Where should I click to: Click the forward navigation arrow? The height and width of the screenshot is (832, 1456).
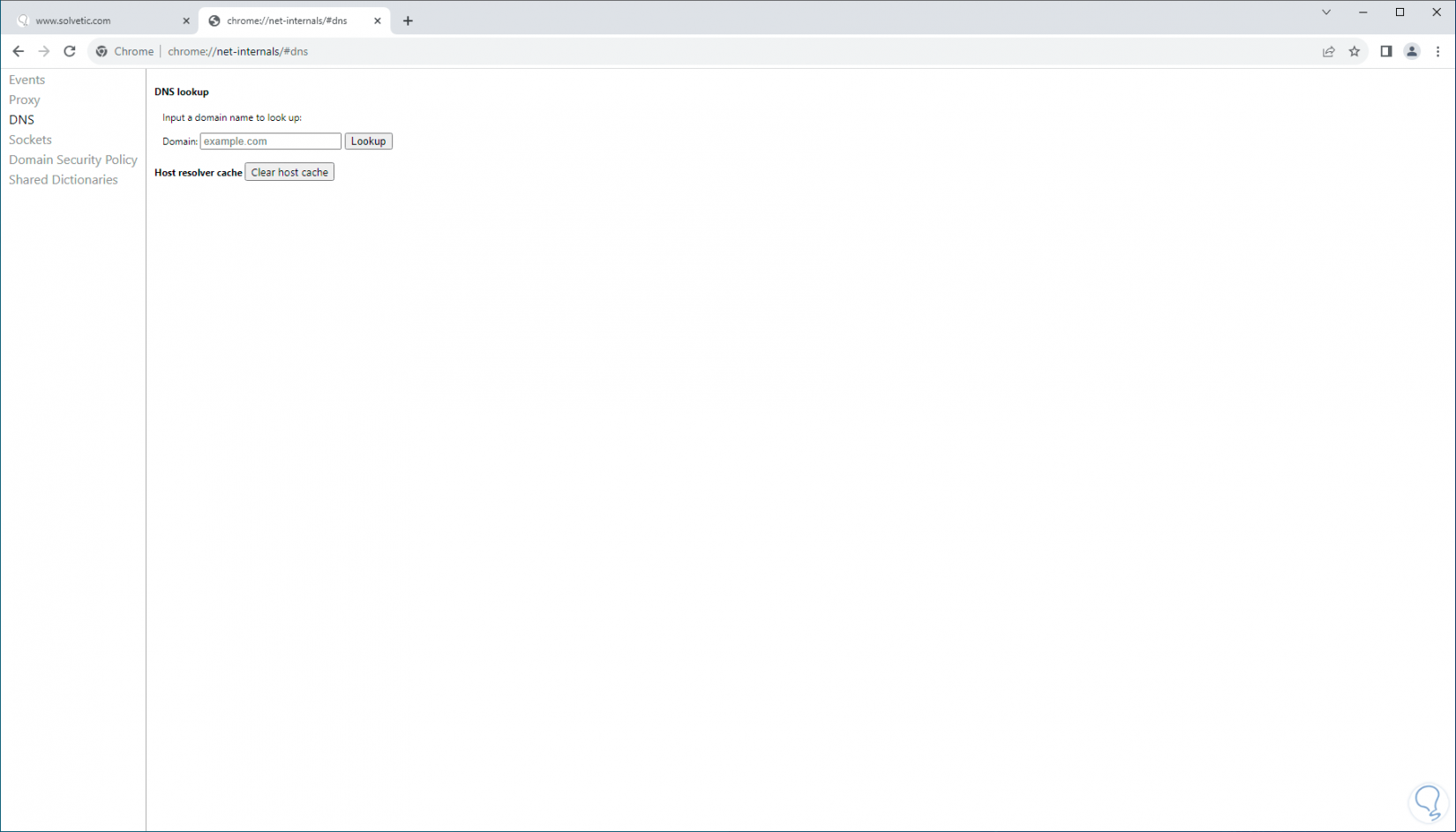pyautogui.click(x=44, y=51)
